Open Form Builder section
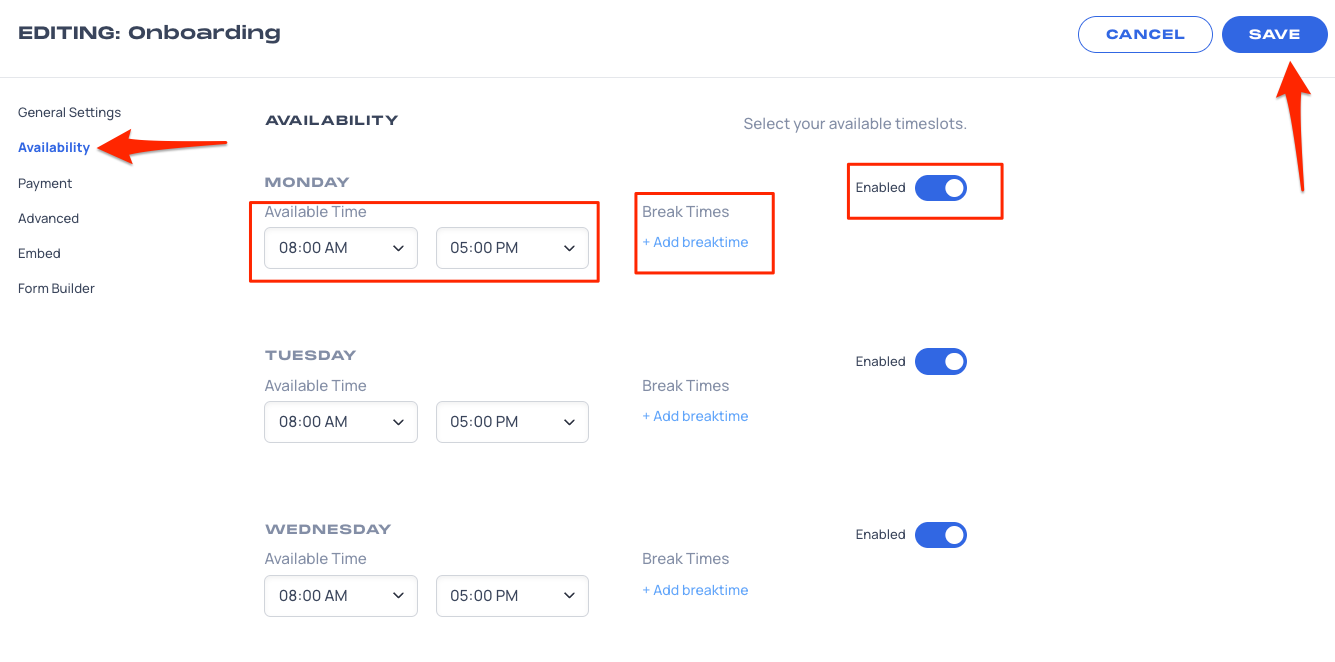The image size is (1335, 662). pos(56,288)
